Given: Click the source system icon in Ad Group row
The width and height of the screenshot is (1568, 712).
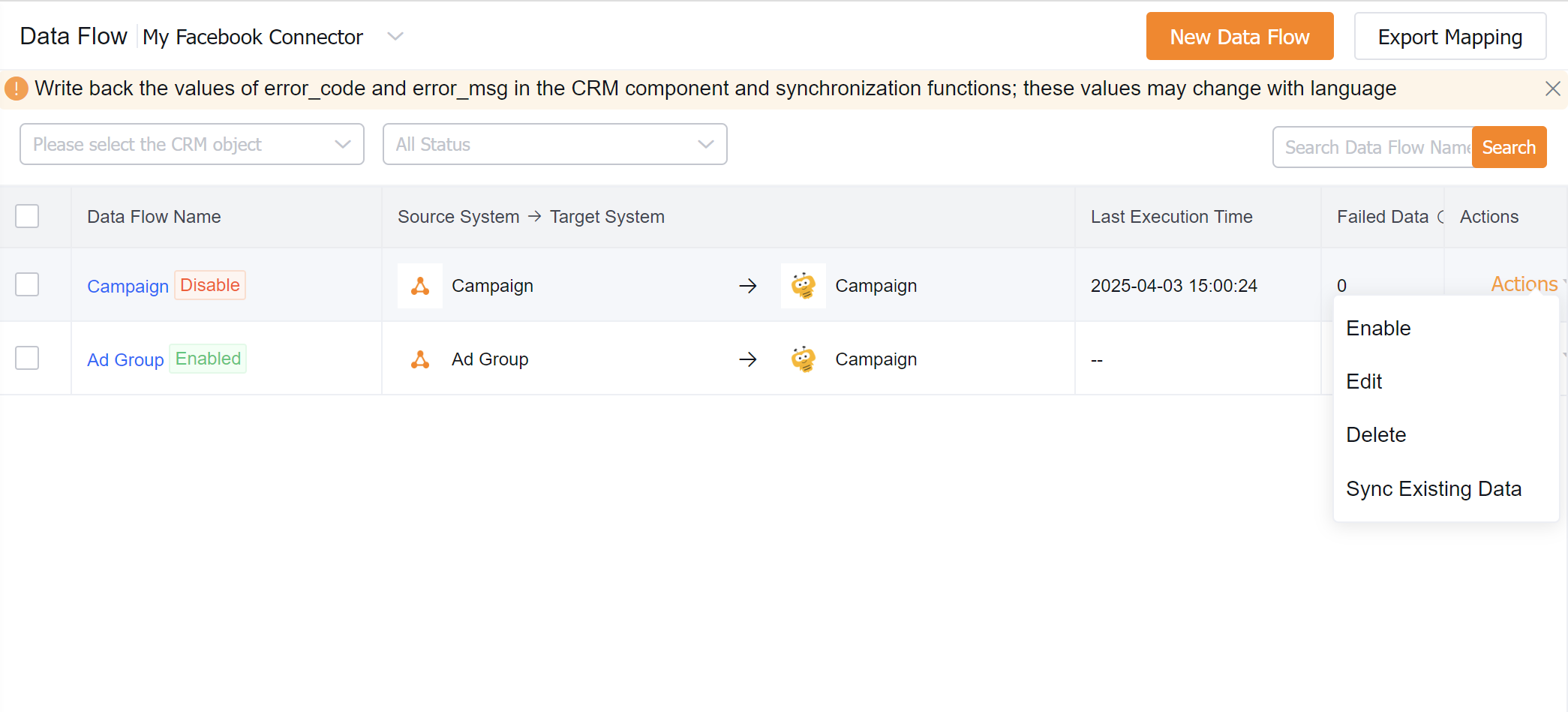Looking at the screenshot, I should pyautogui.click(x=420, y=359).
